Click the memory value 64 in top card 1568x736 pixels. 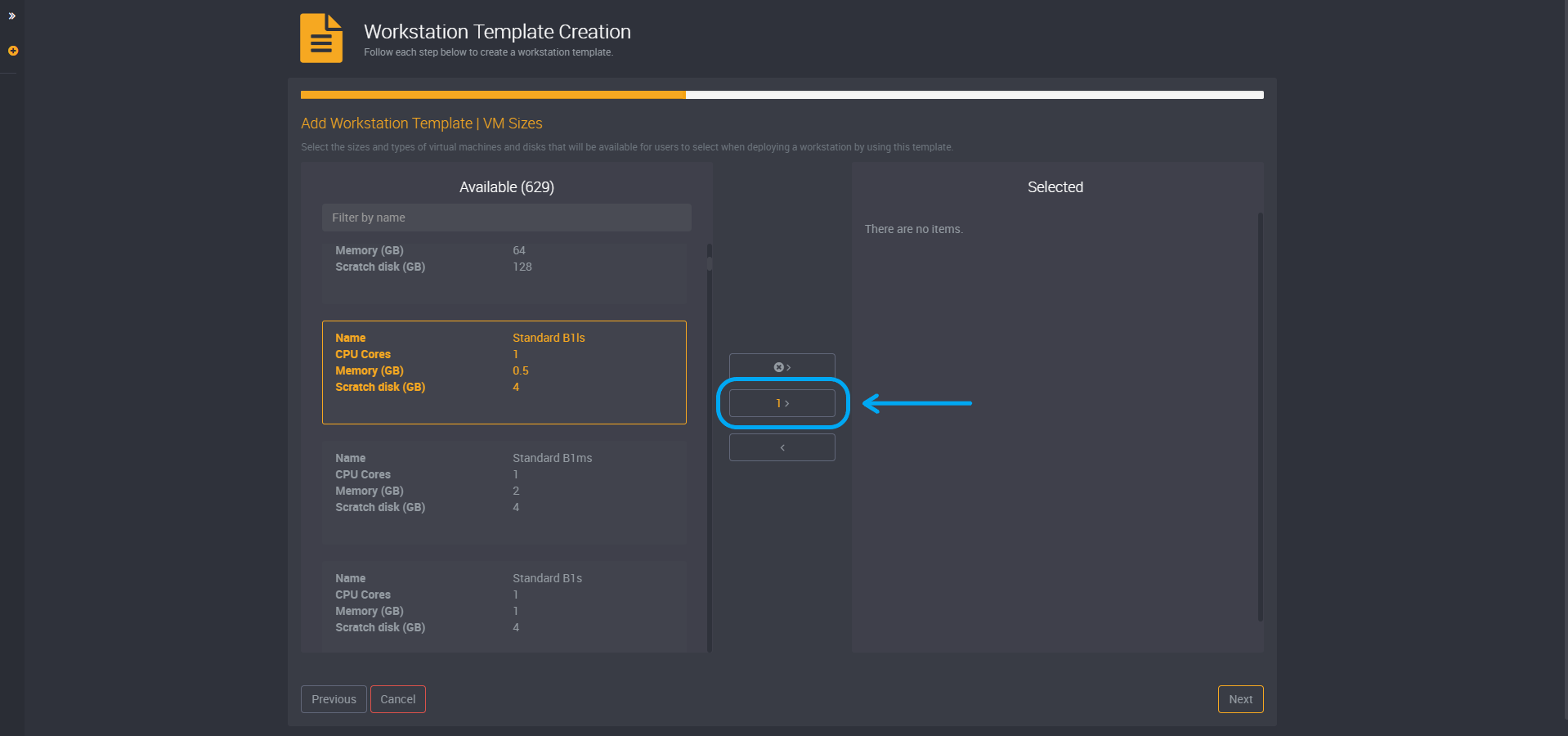pos(519,250)
